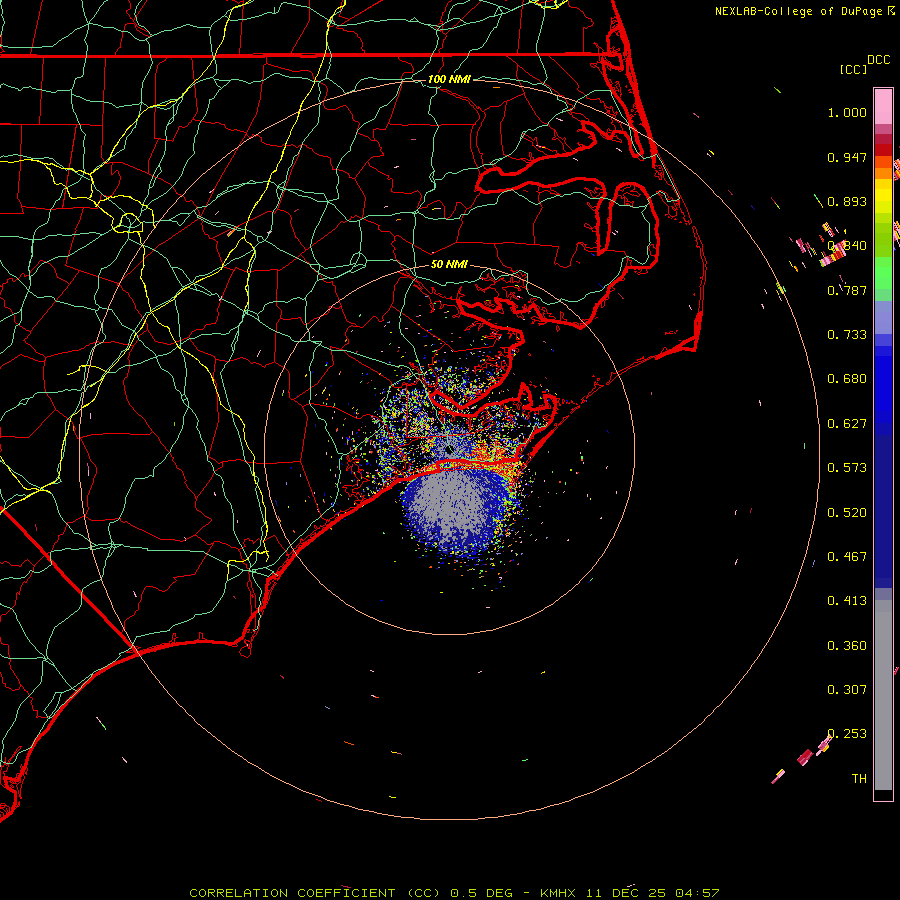Screen dimensions: 900x900
Task: Click the NEXLAB-College of DuPage credit text
Action: point(798,11)
